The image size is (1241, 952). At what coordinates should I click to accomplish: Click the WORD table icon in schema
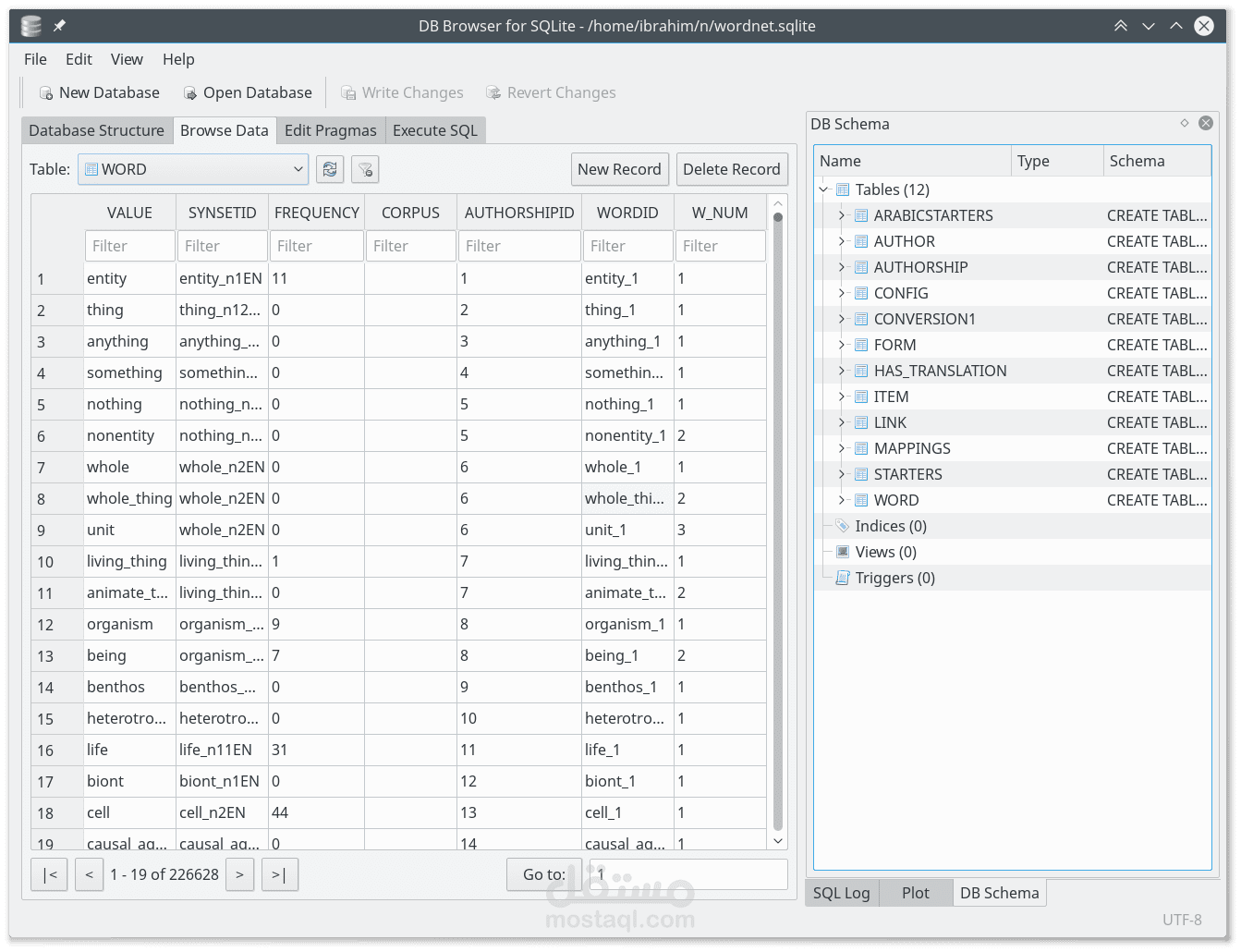(861, 500)
